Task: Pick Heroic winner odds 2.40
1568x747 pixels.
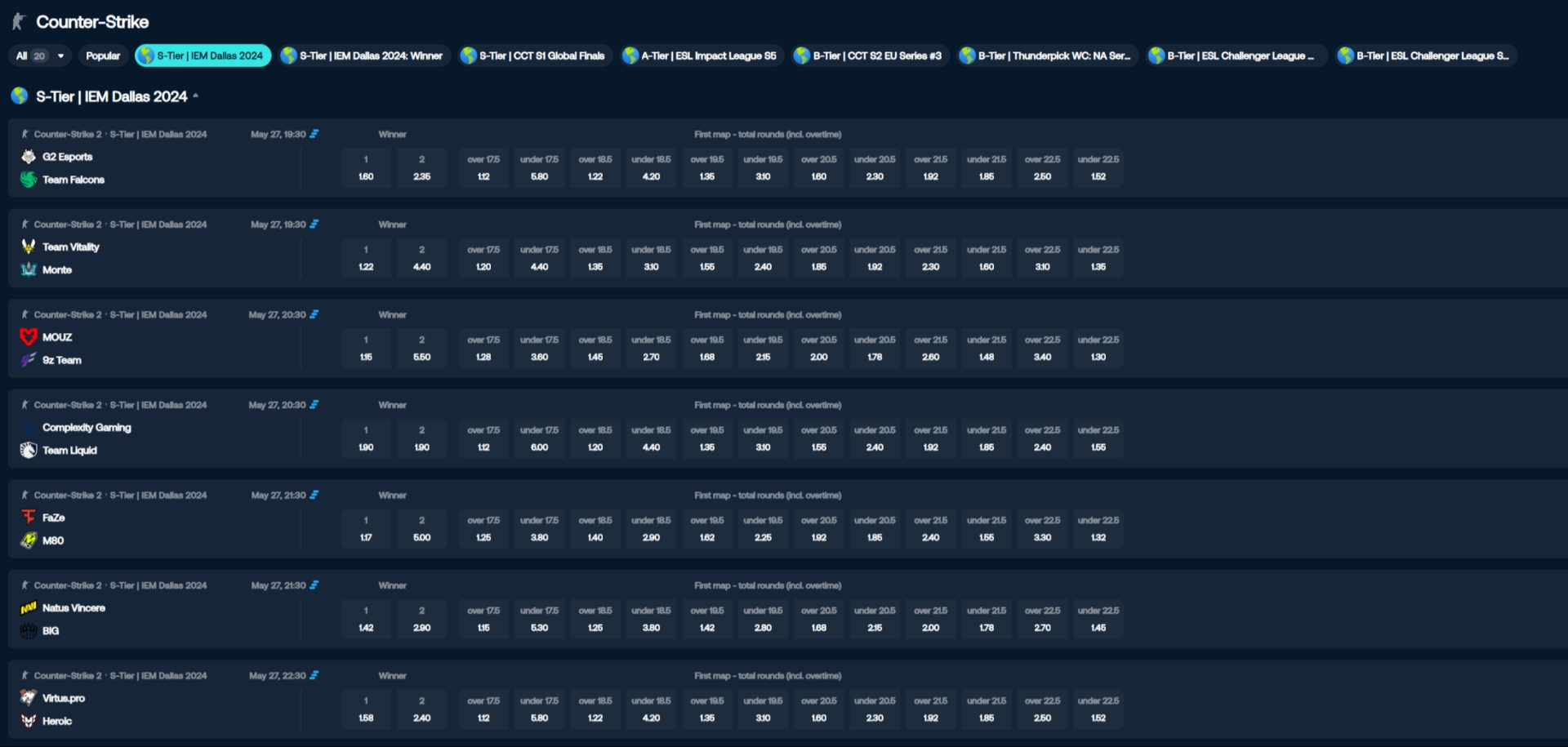Action: (421, 709)
